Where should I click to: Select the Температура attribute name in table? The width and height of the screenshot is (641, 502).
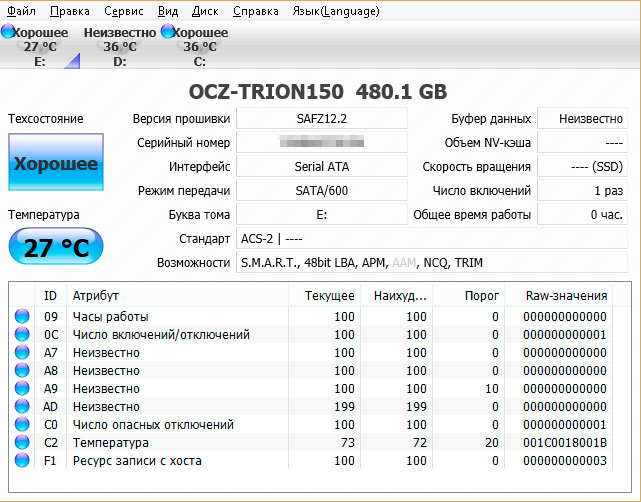click(x=110, y=442)
